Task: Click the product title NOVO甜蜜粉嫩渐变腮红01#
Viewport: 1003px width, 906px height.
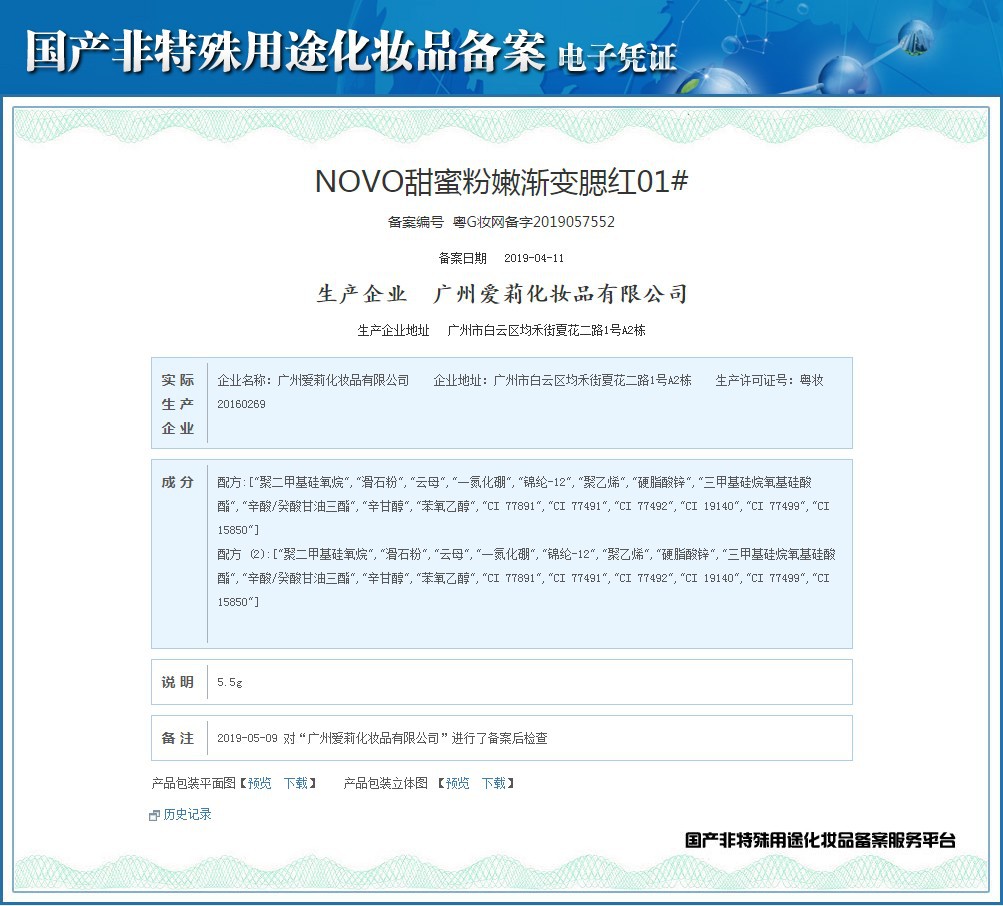Action: pyautogui.click(x=501, y=182)
